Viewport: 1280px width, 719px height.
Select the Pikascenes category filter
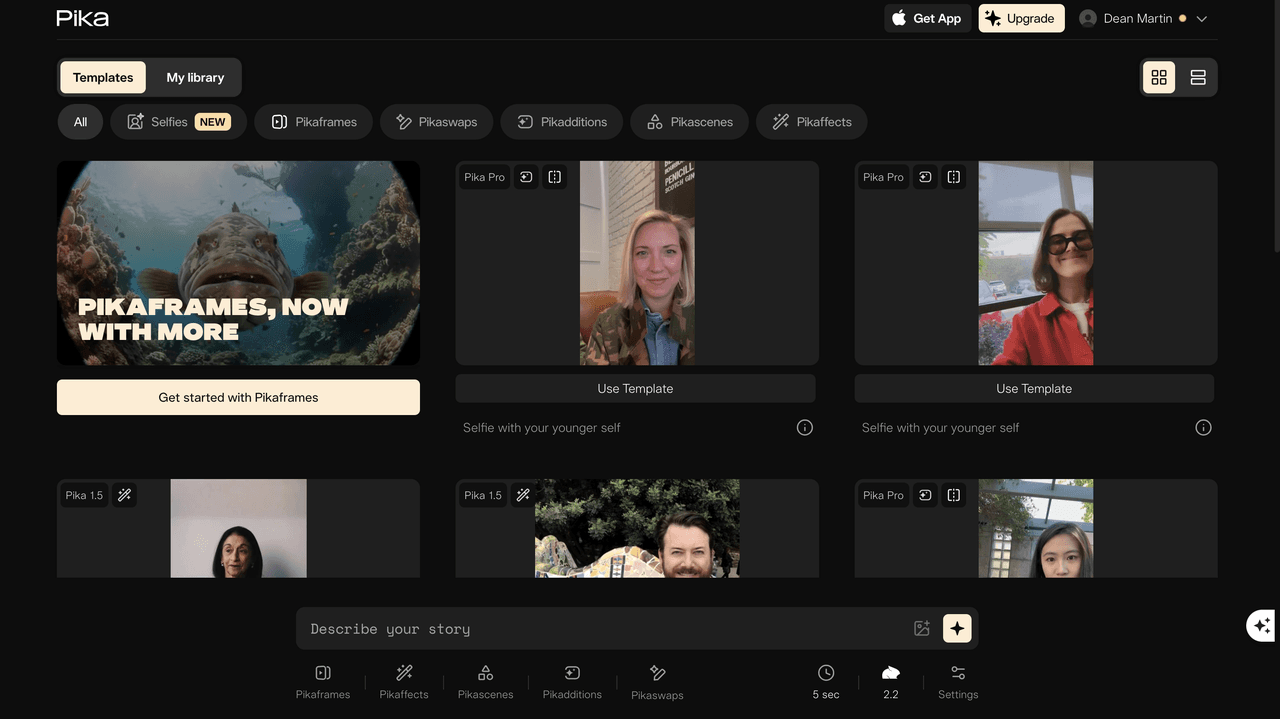tap(689, 122)
